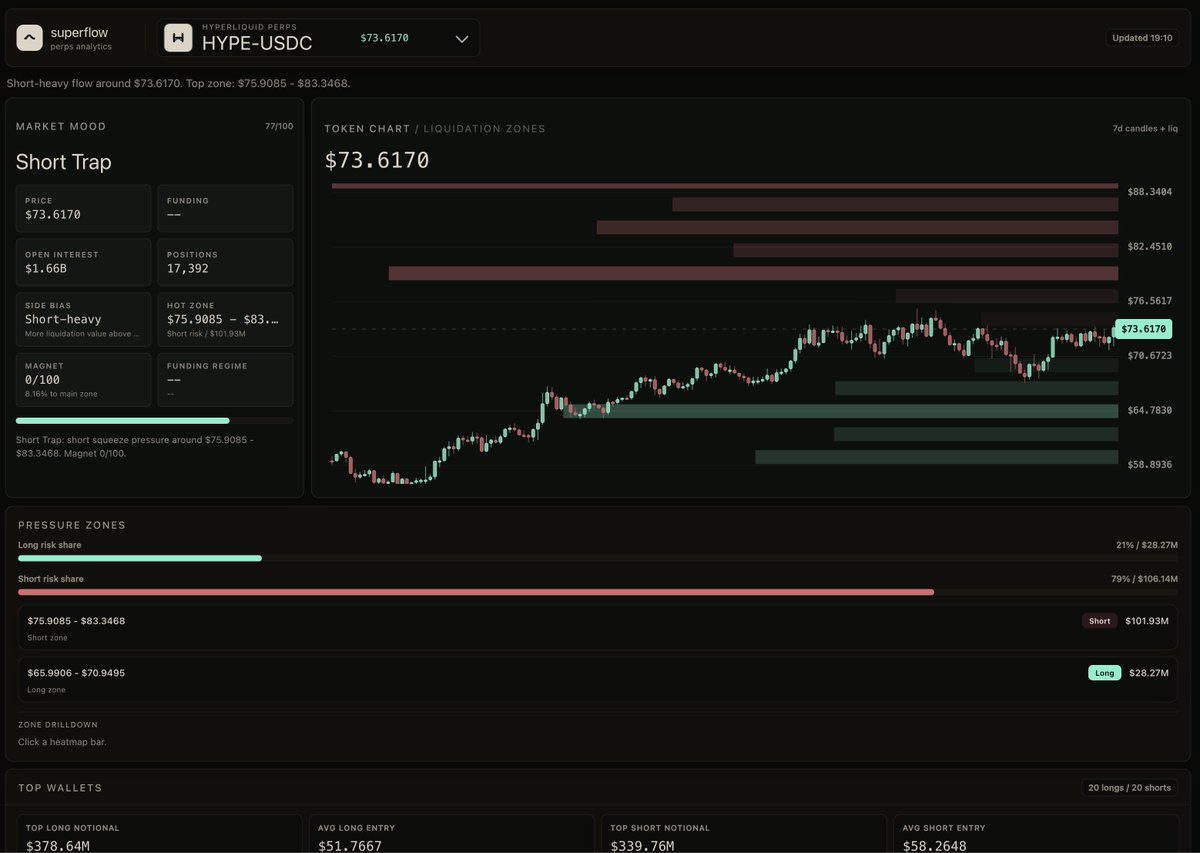Click the Long risk share progress bar
1200x853 pixels.
click(599, 558)
